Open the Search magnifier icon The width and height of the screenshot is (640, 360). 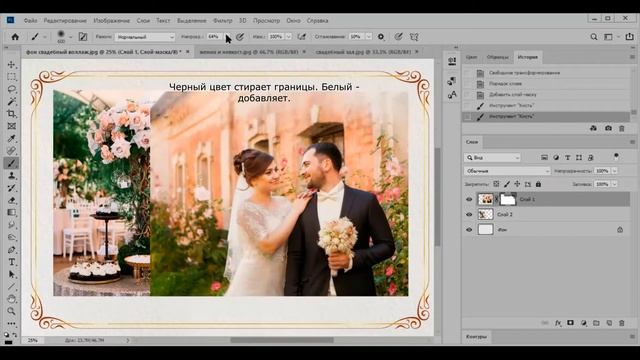594,37
